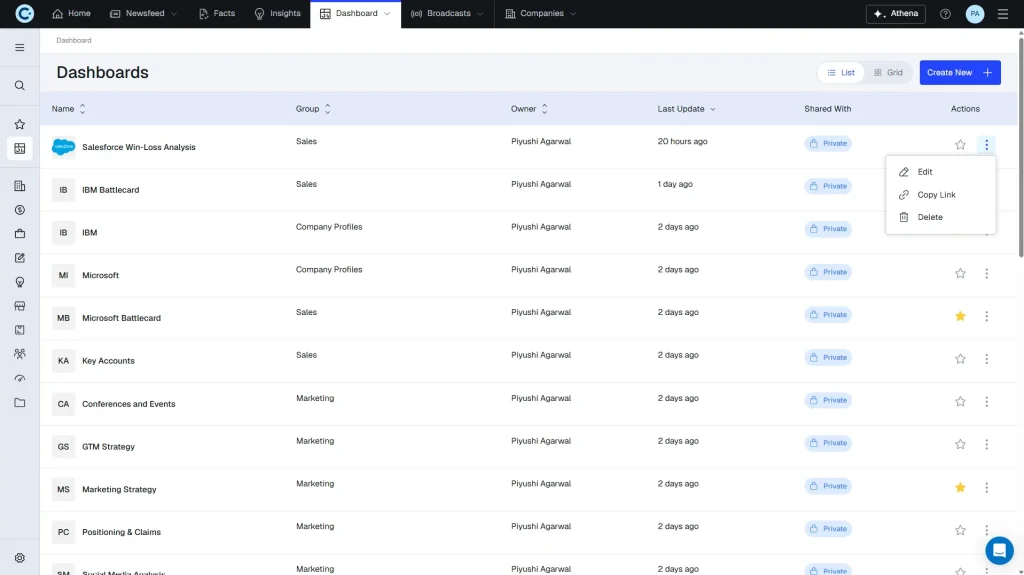The height and width of the screenshot is (575, 1024).
Task: Click the Dashboard breadcrumb
Action: [x=74, y=41]
